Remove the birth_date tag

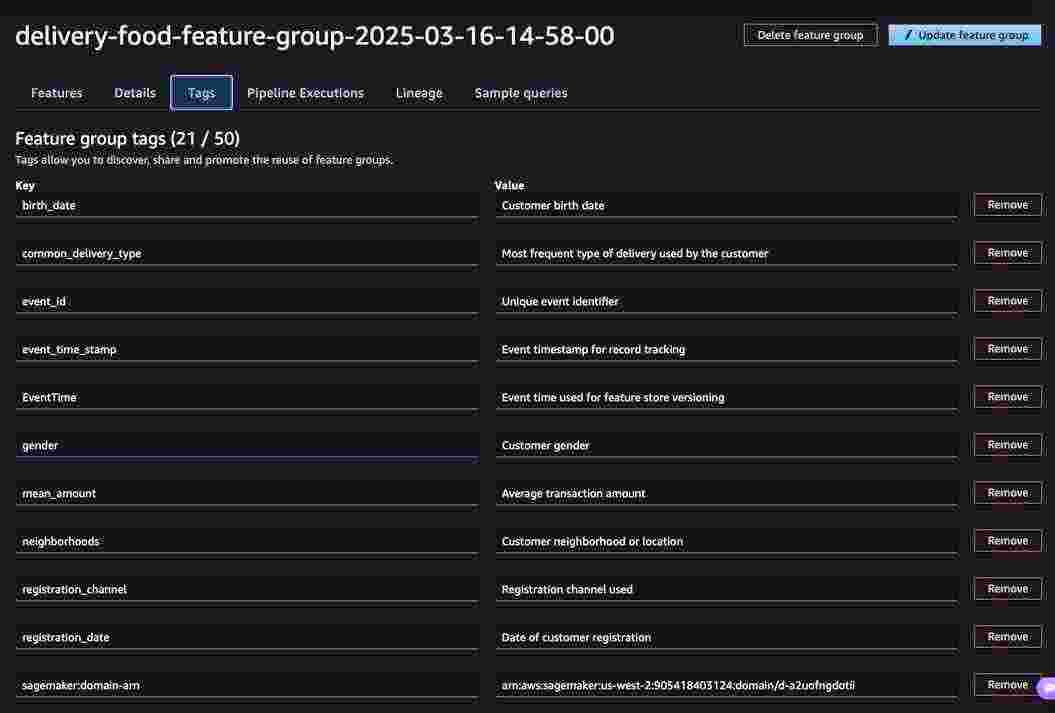pyautogui.click(x=1007, y=205)
